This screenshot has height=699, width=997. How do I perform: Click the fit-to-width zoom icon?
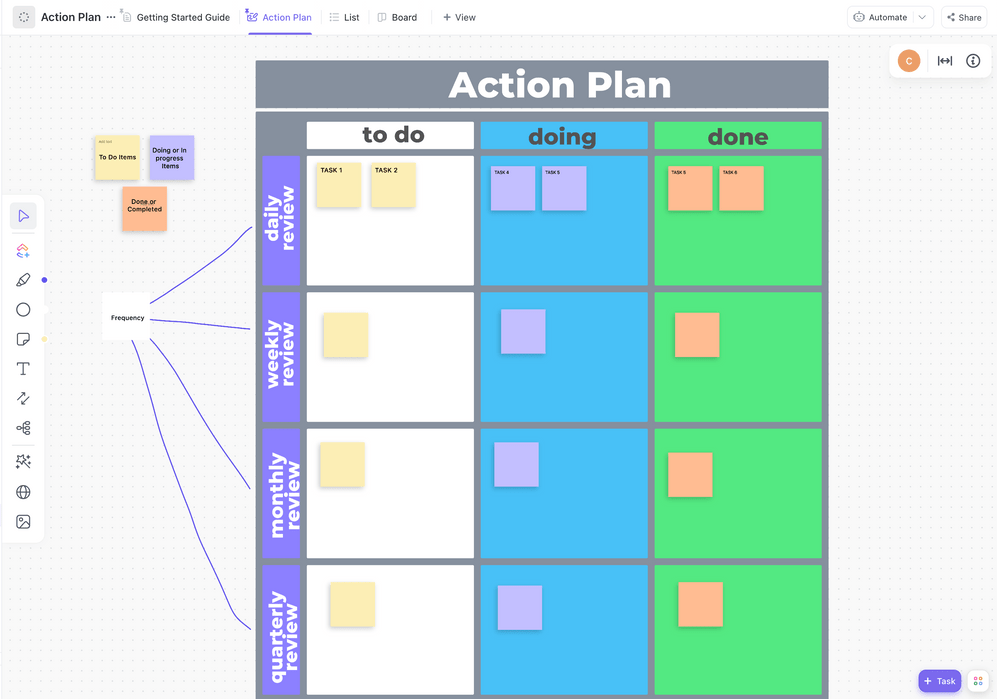[x=944, y=61]
